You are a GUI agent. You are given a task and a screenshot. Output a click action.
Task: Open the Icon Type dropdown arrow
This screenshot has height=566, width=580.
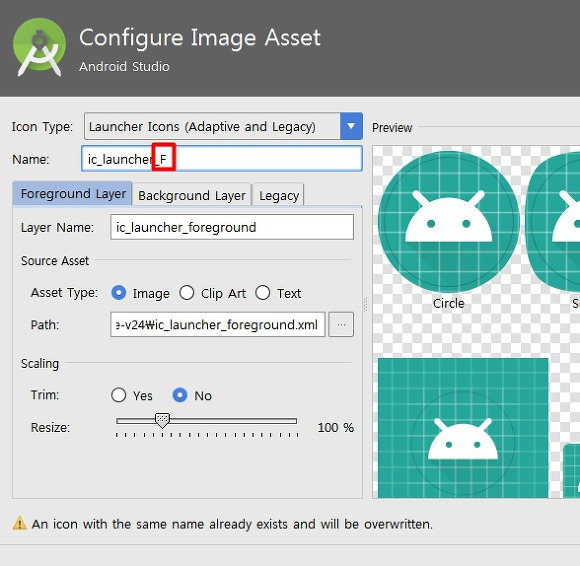click(351, 126)
